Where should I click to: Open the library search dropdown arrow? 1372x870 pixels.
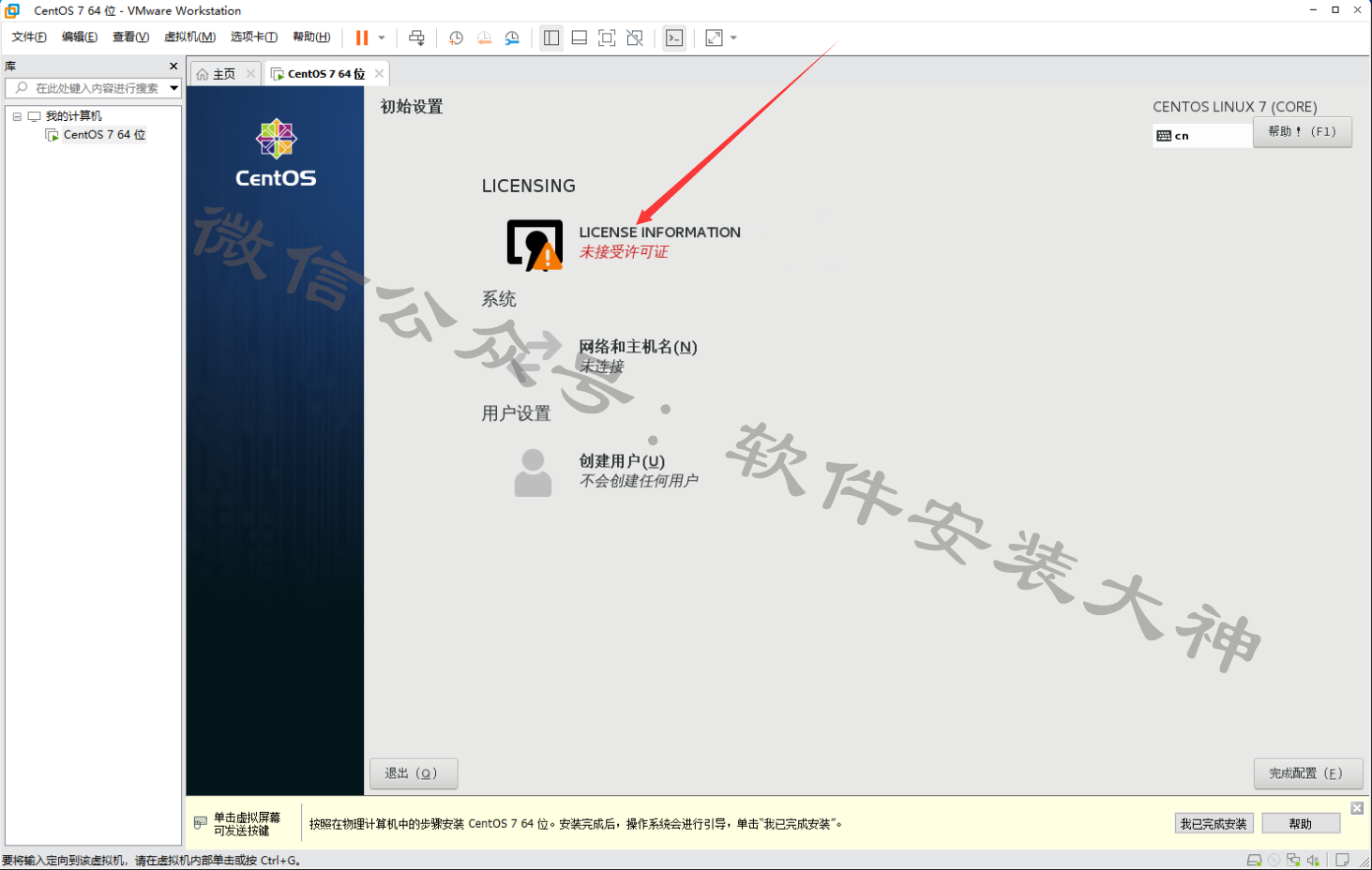coord(174,88)
